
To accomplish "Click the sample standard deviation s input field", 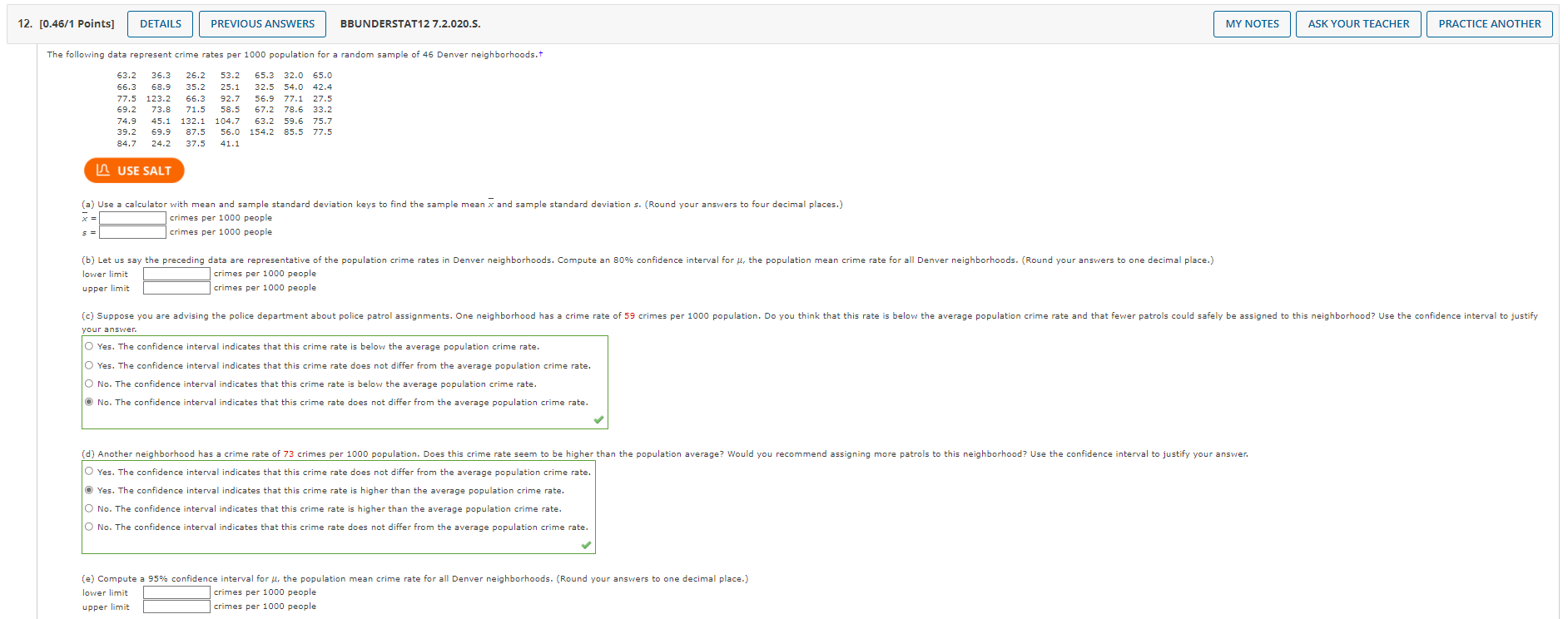I will coord(133,232).
